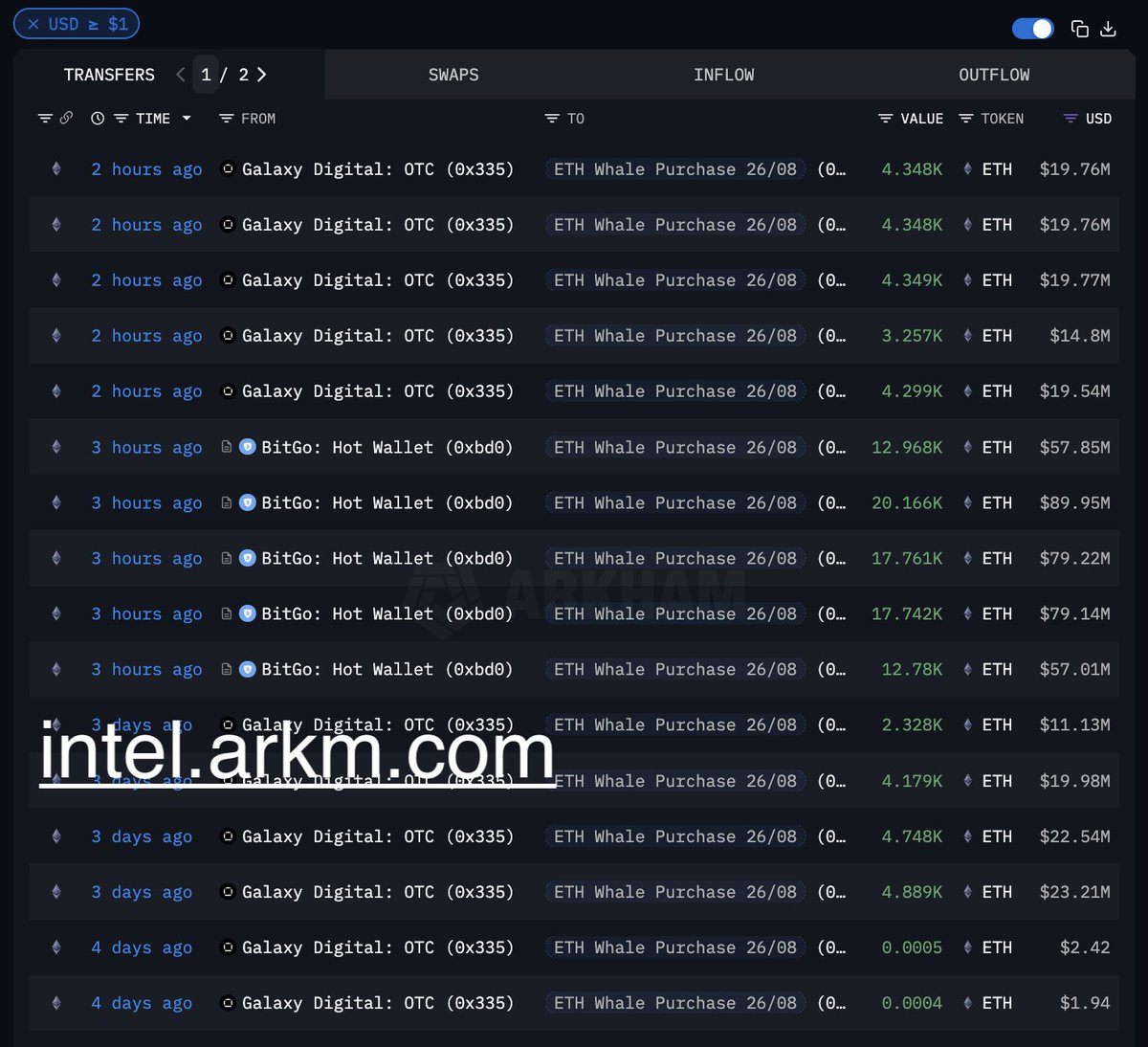The width and height of the screenshot is (1148, 1047).
Task: Open the TO column filter
Action: click(552, 119)
